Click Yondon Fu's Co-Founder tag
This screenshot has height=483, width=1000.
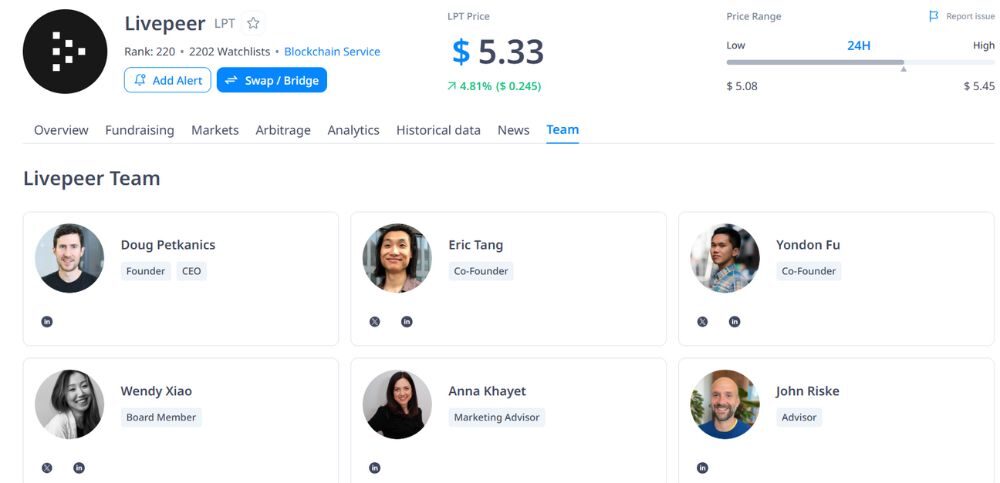tap(809, 271)
